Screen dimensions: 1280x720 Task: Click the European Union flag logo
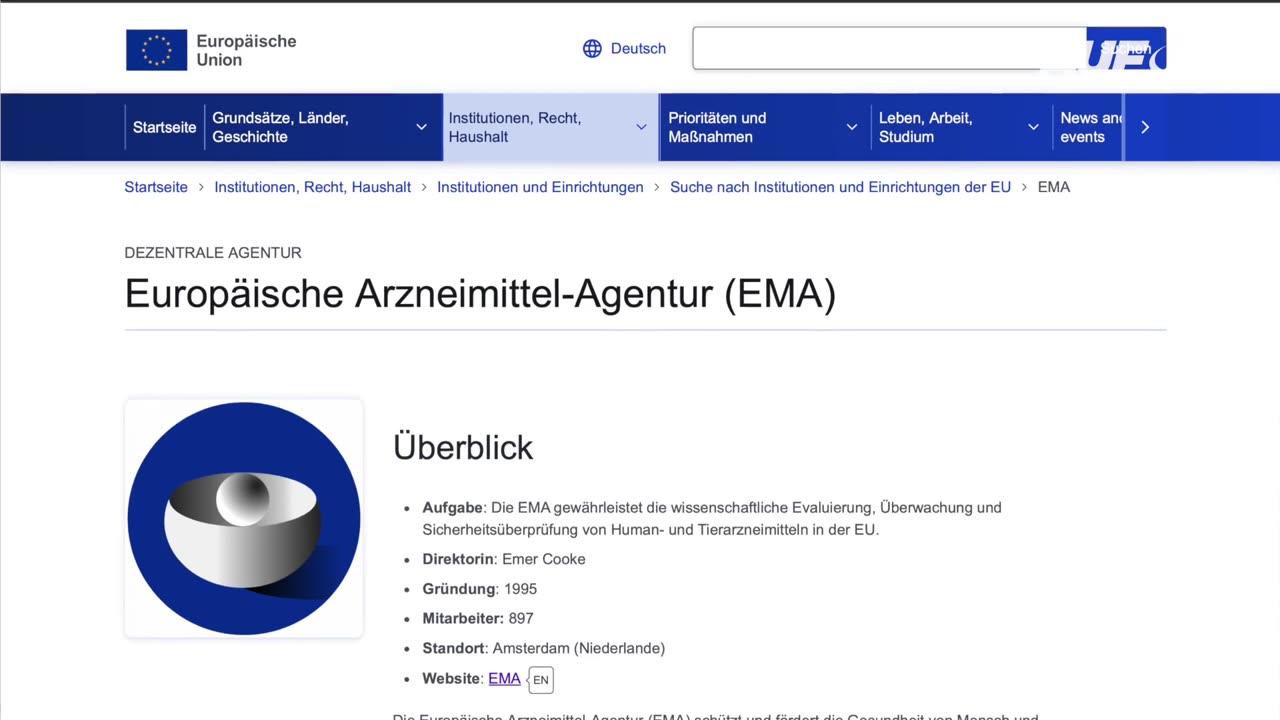click(156, 50)
